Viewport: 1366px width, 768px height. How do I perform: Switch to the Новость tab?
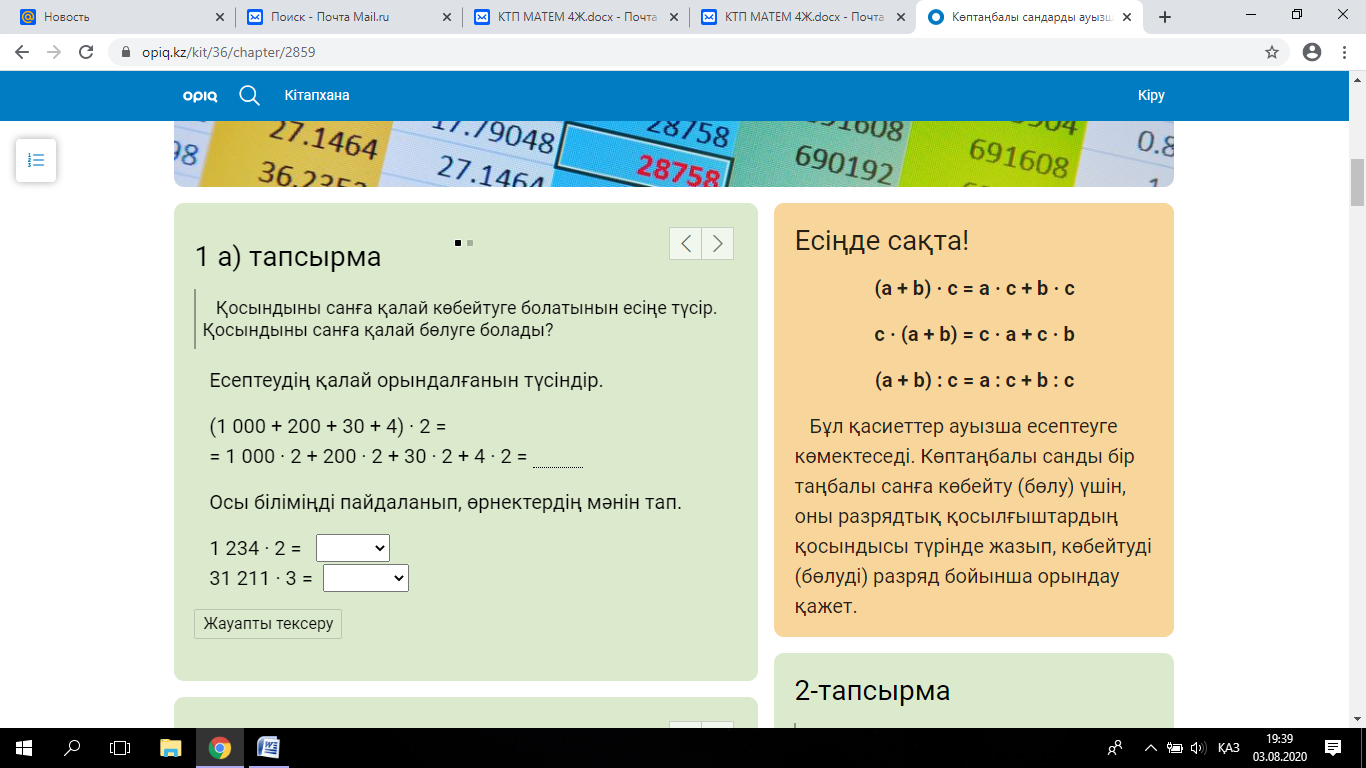[x=122, y=17]
